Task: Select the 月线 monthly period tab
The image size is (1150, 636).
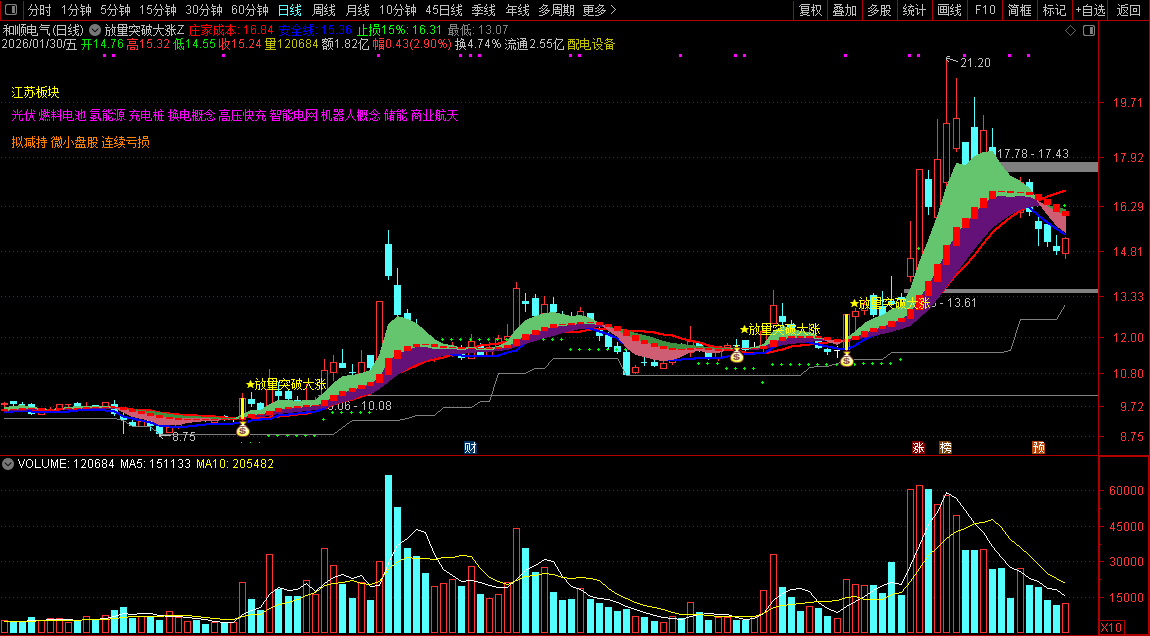Action: point(357,10)
